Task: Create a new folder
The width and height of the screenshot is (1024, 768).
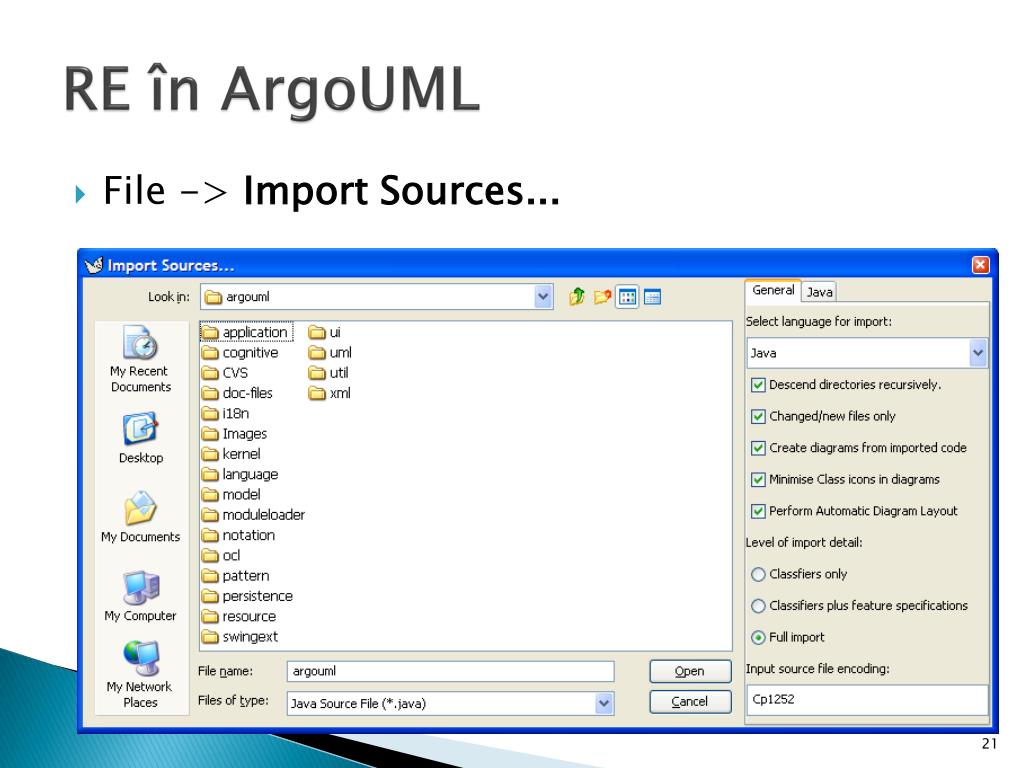Action: point(602,297)
